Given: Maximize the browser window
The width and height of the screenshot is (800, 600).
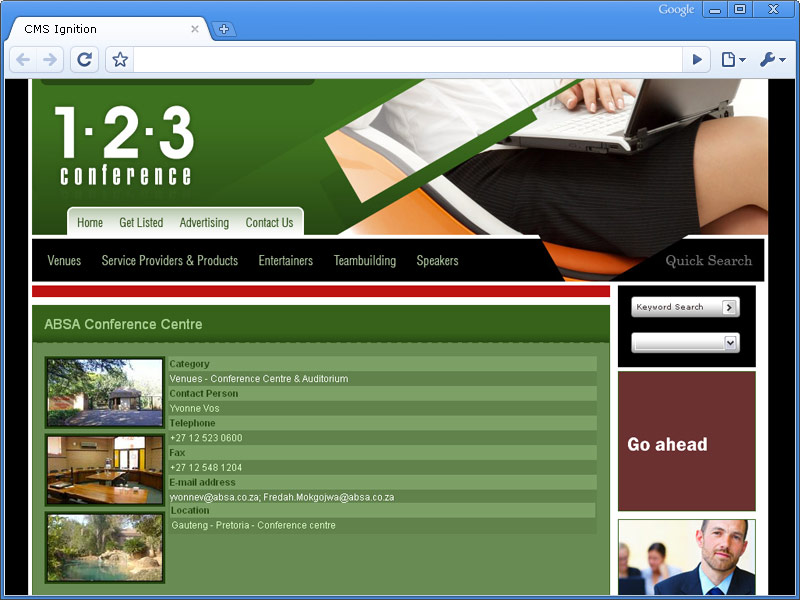Looking at the screenshot, I should point(740,9).
